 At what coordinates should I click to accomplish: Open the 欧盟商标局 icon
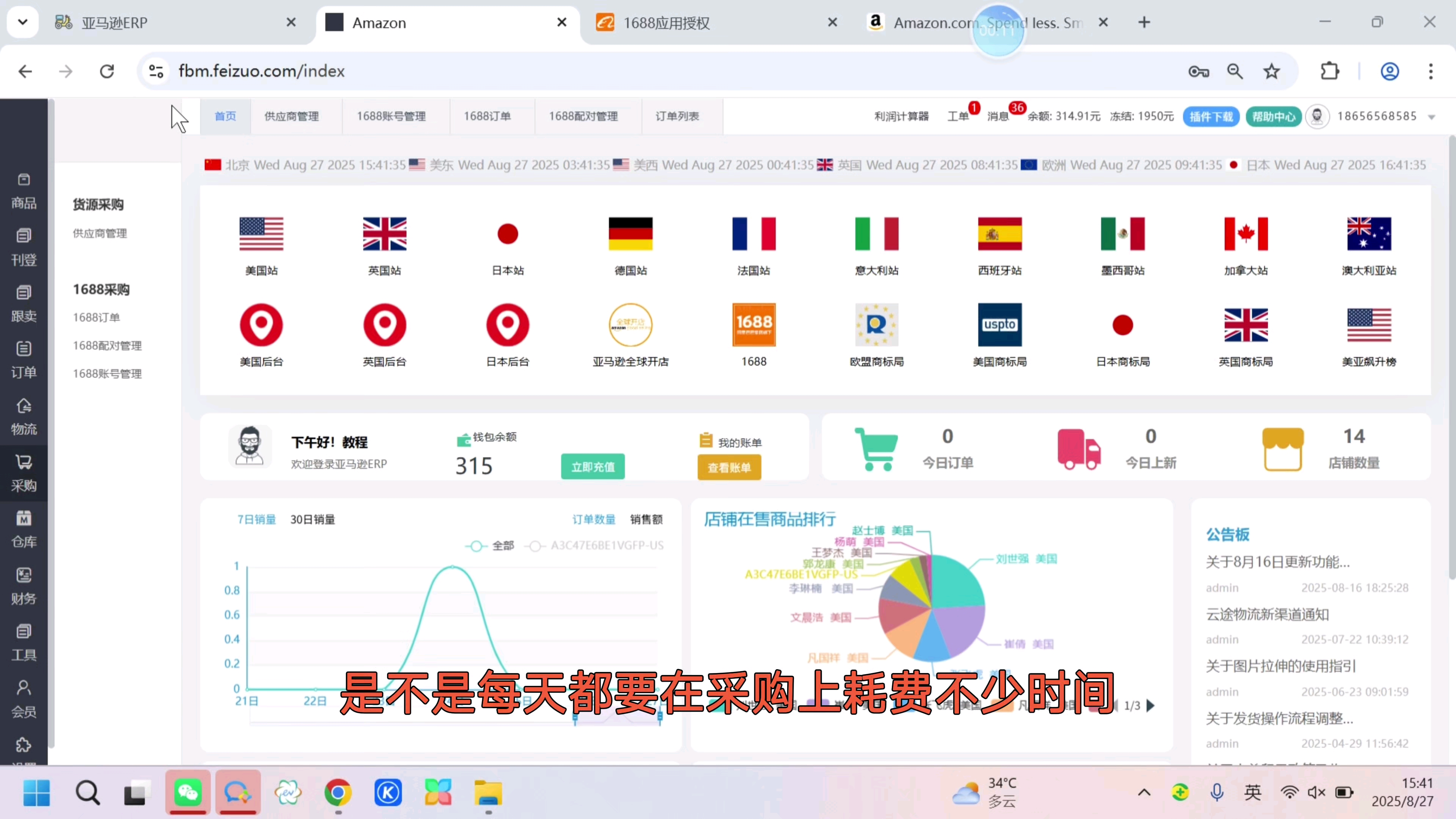coord(877,325)
